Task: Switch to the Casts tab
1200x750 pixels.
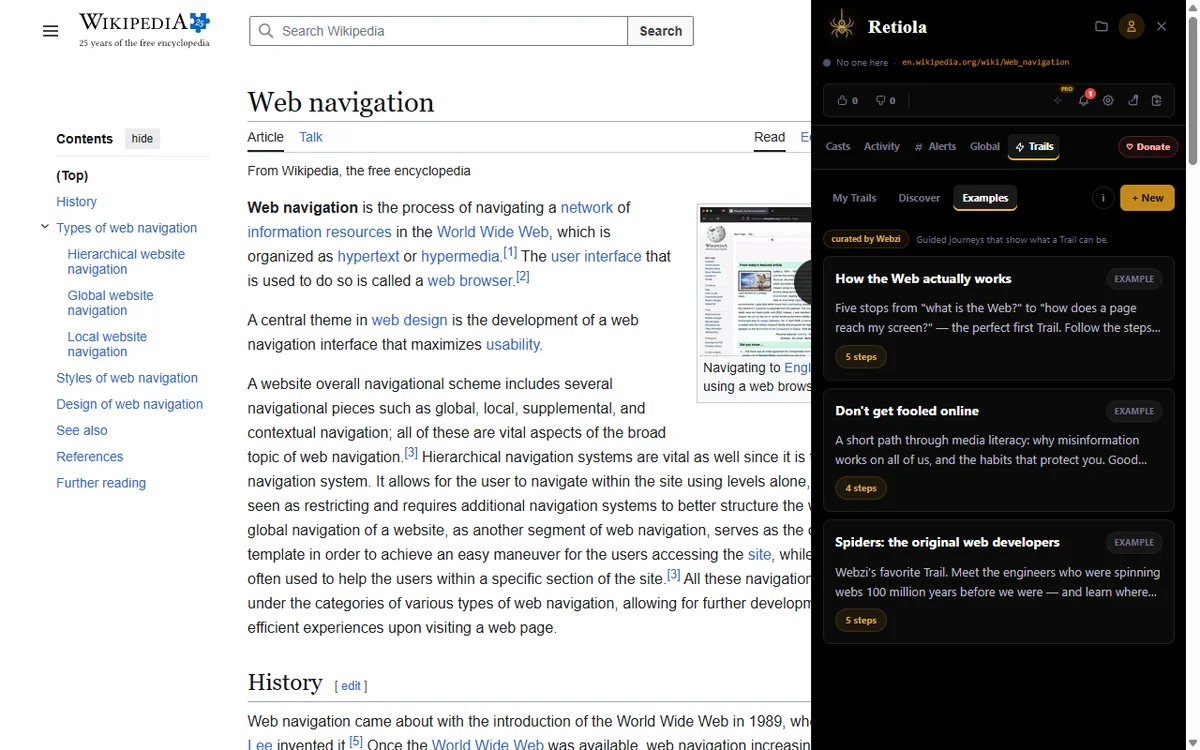Action: [838, 146]
